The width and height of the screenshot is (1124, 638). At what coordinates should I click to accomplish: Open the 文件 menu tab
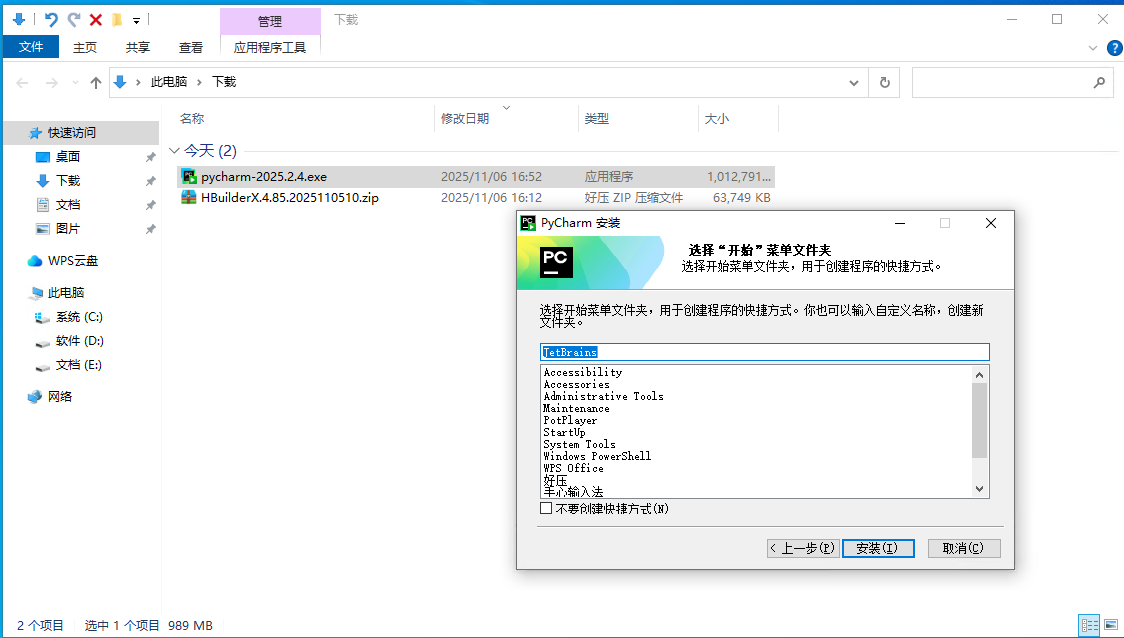click(31, 47)
